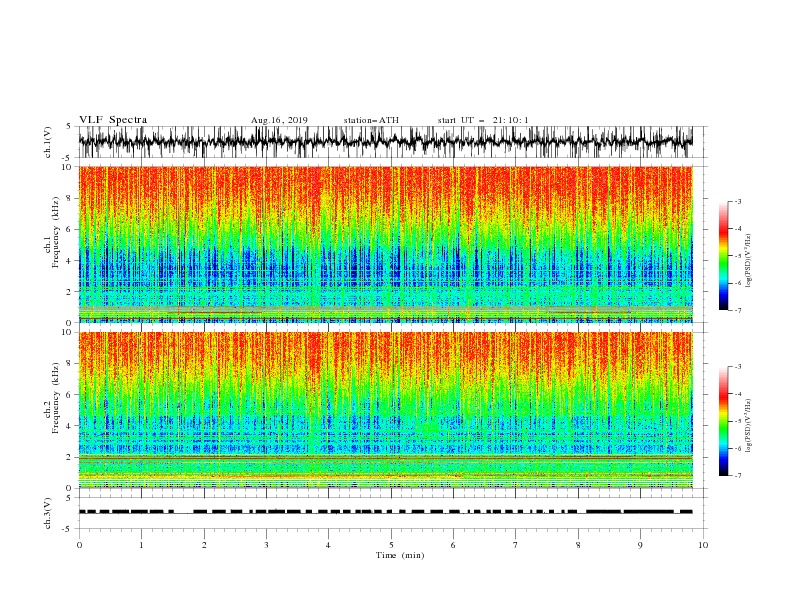Click the 'ch.1(V)' waveform axis label
792x612 pixels.
(48, 142)
